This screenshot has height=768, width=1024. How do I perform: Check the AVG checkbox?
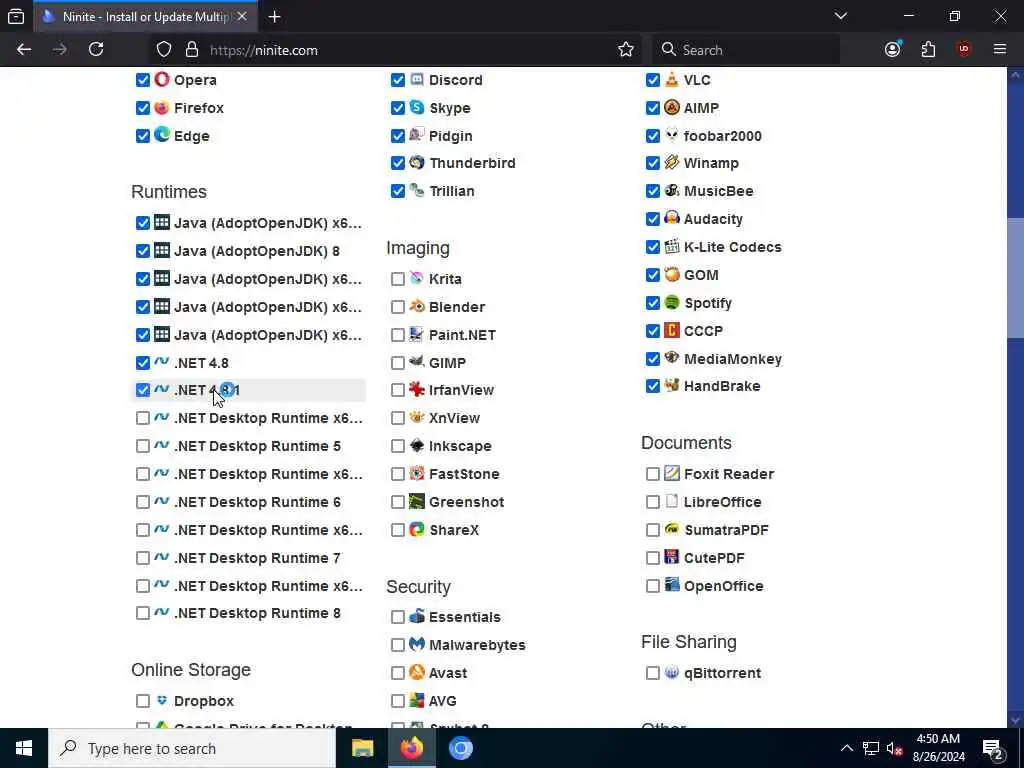click(398, 701)
